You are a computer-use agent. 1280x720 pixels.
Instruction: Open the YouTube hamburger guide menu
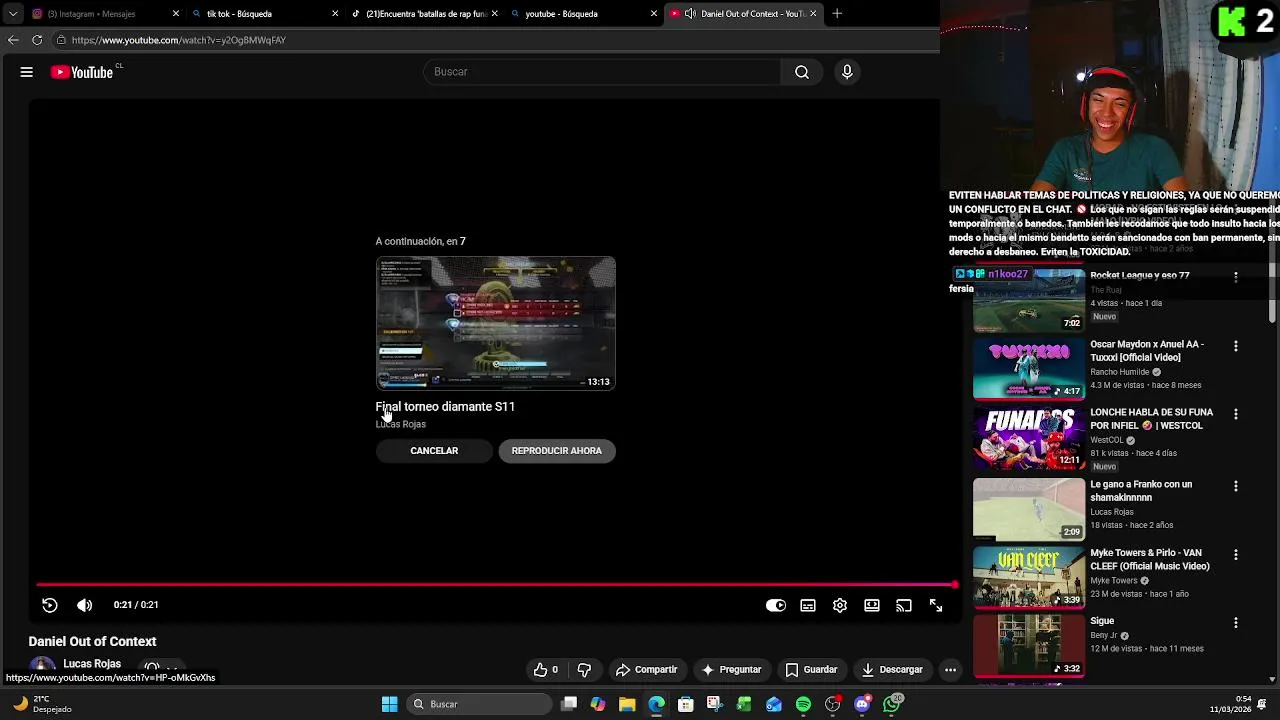coord(27,72)
